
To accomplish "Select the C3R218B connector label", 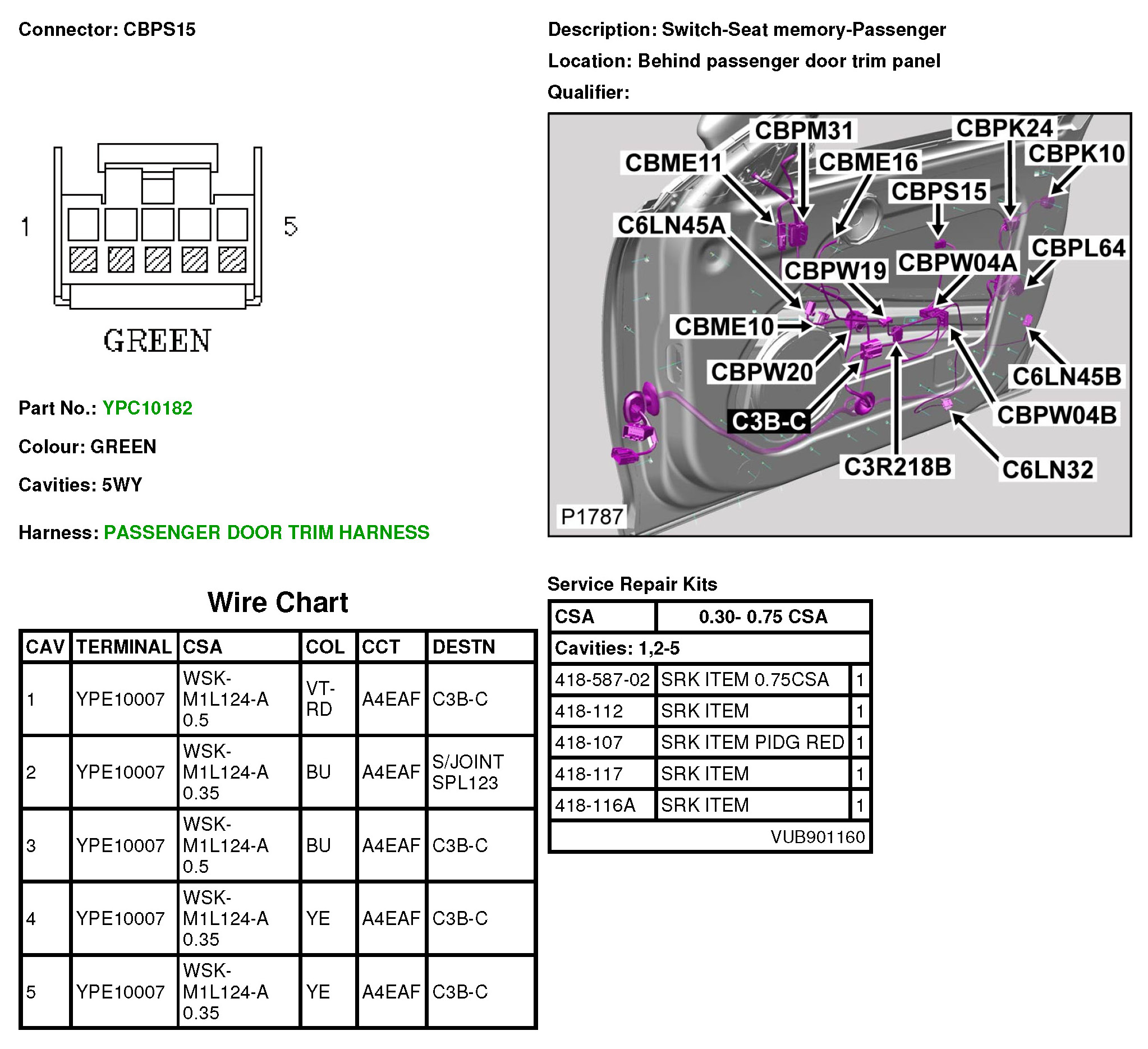I will (x=897, y=467).
